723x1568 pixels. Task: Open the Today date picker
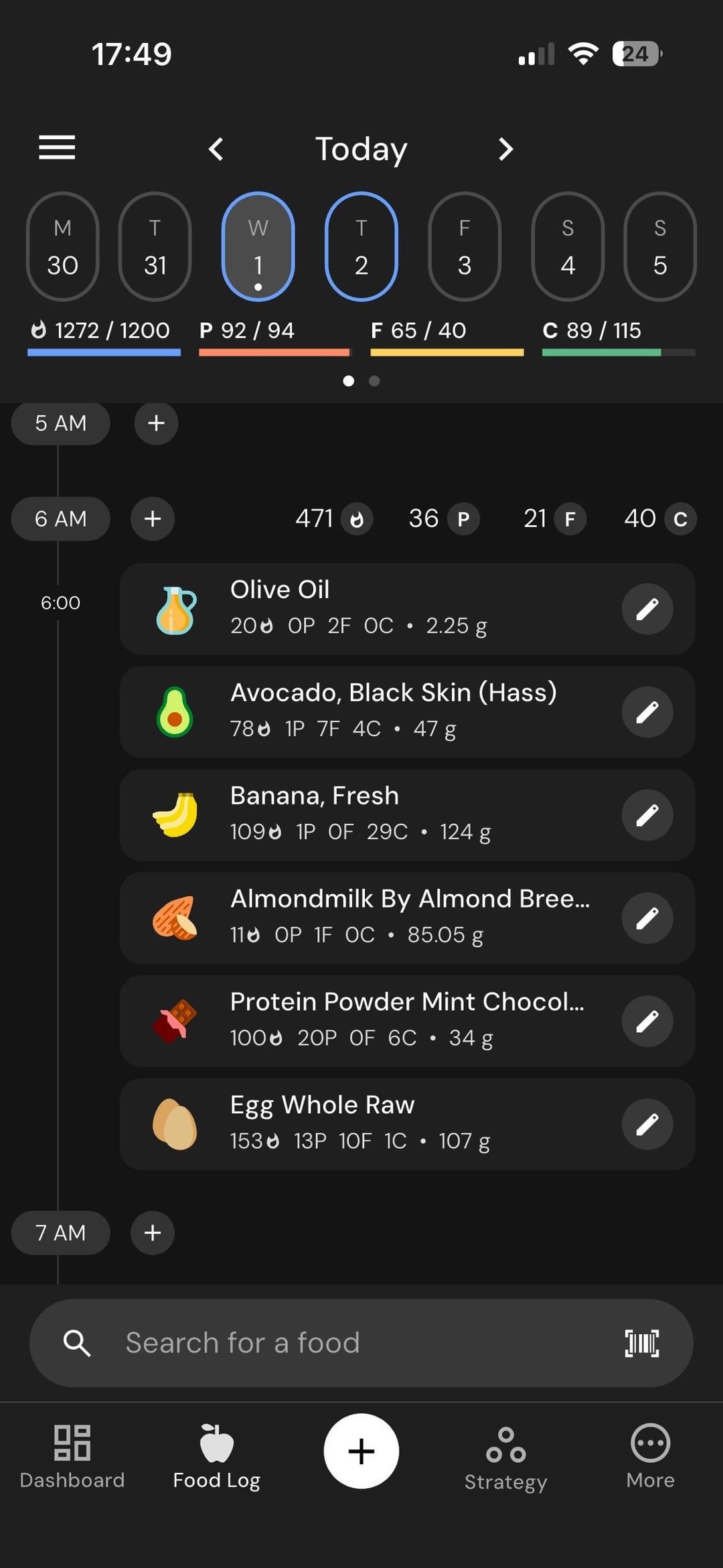361,149
